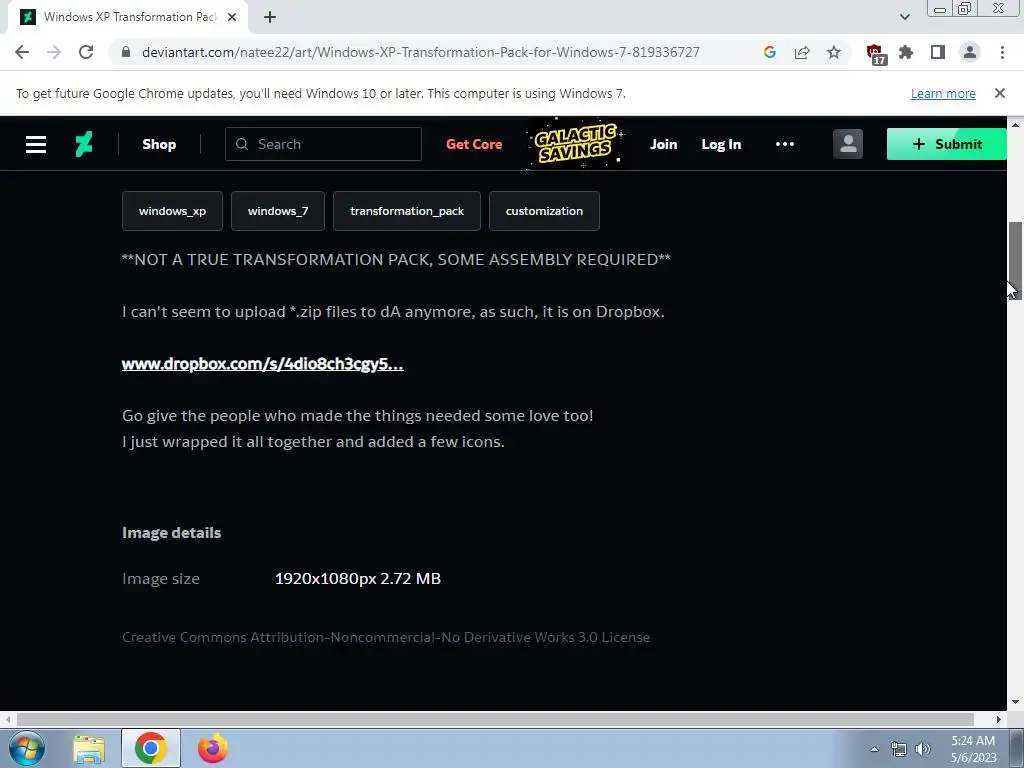Bookmark this page with the star icon

tap(834, 52)
